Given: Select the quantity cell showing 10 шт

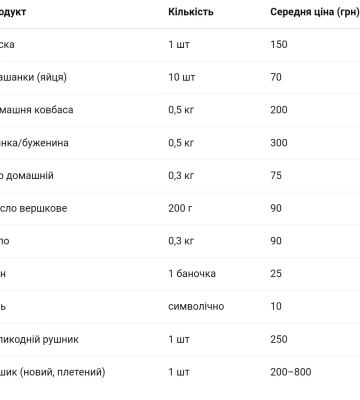Looking at the screenshot, I should click(182, 77).
